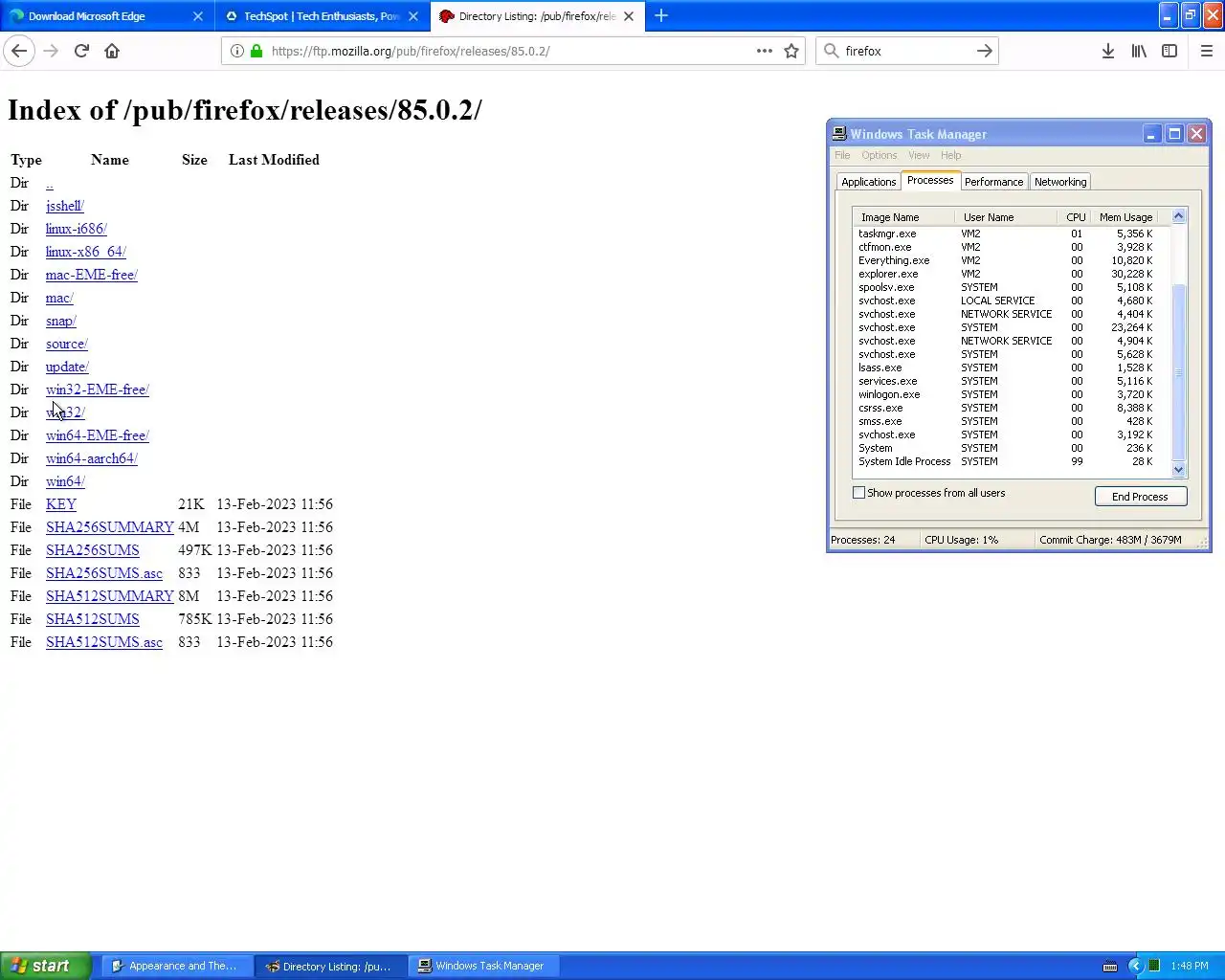Sort processes by Image Name column
This screenshot has width=1225, height=980.
pyautogui.click(x=903, y=217)
